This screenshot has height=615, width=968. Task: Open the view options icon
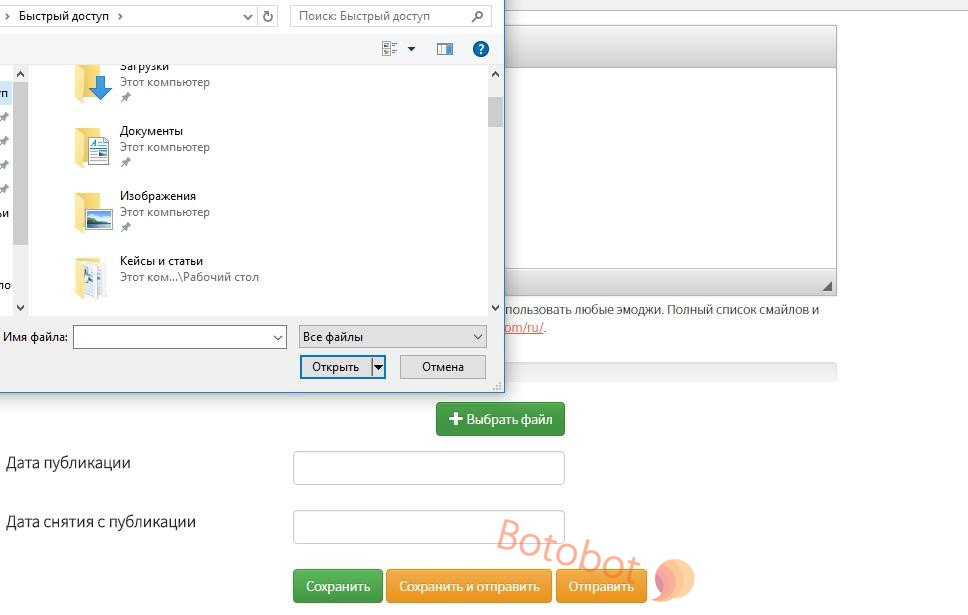coord(390,49)
